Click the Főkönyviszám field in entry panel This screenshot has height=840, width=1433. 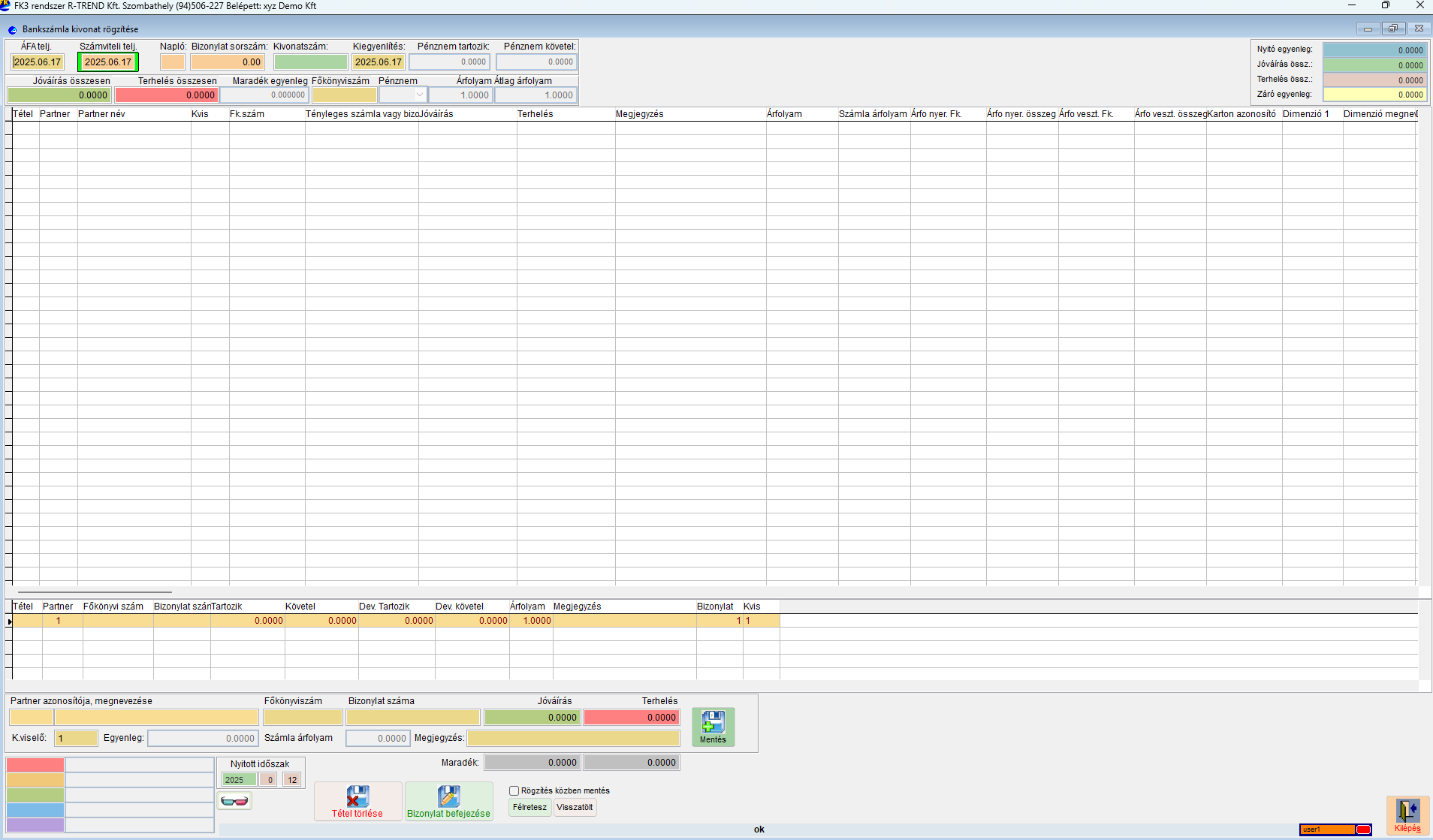coord(303,718)
